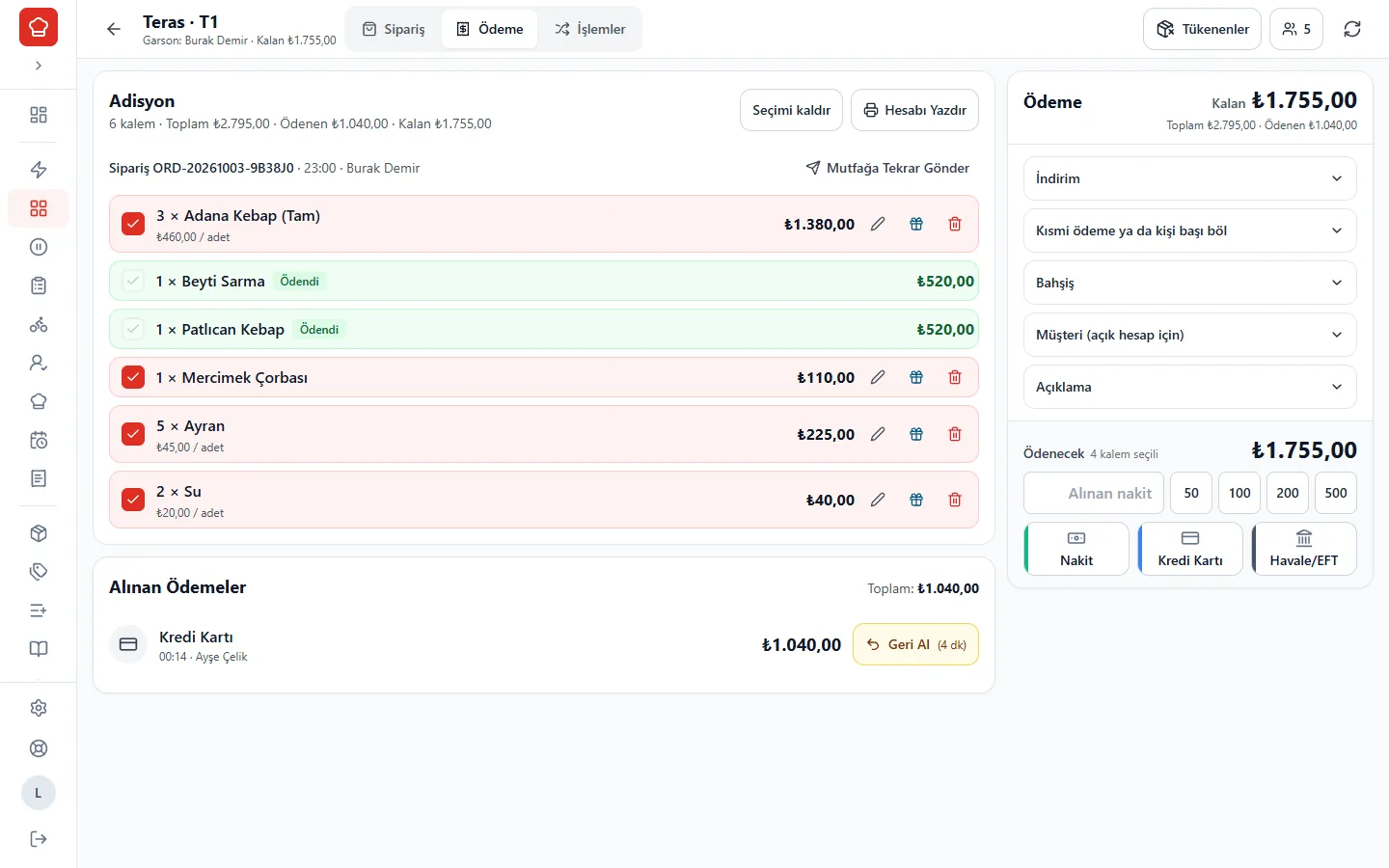Image resolution: width=1389 pixels, height=868 pixels.
Task: Go back using the arrow icon
Action: point(114,29)
